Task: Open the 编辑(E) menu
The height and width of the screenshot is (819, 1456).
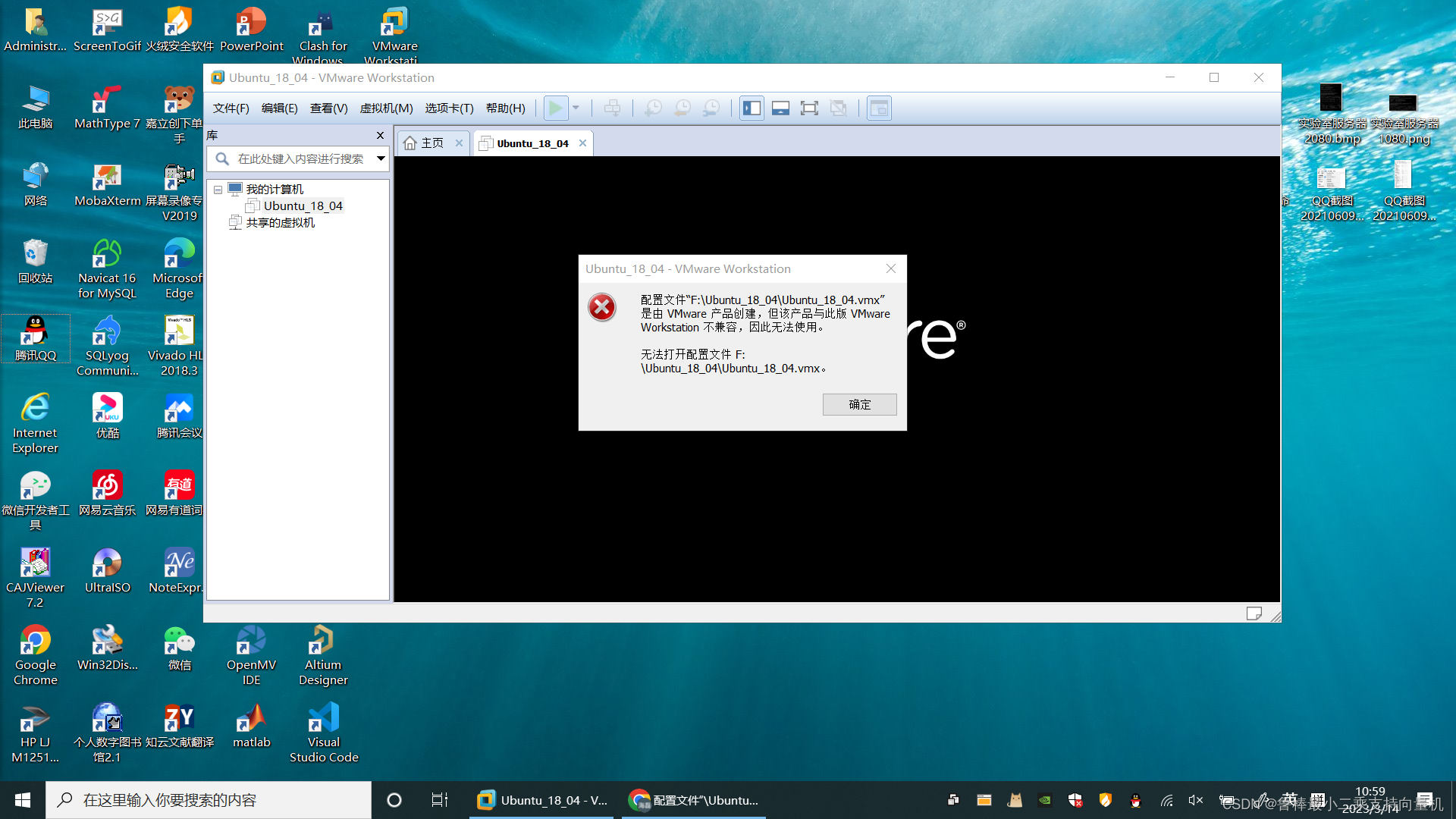Action: 279,108
